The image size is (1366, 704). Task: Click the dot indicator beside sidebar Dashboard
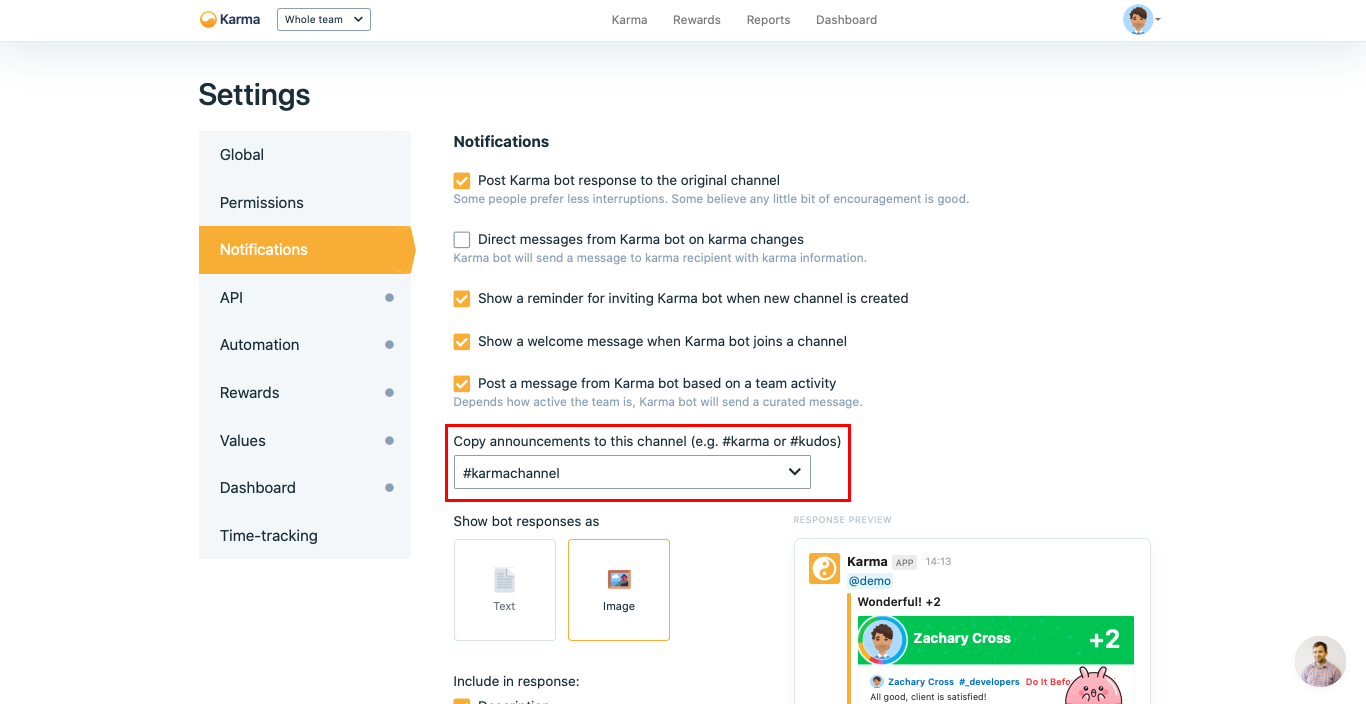[389, 487]
